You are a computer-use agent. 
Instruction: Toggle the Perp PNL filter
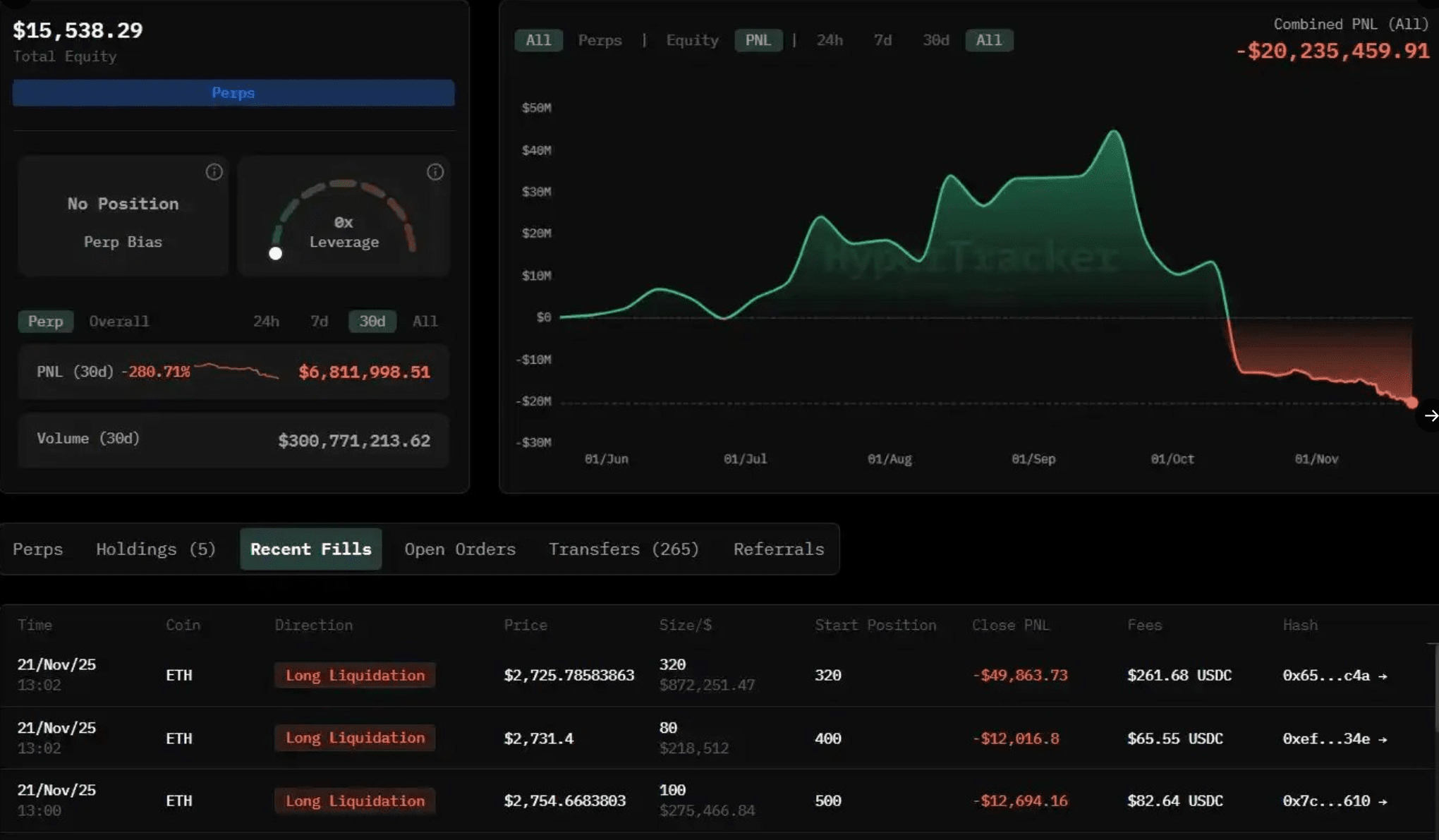(45, 322)
